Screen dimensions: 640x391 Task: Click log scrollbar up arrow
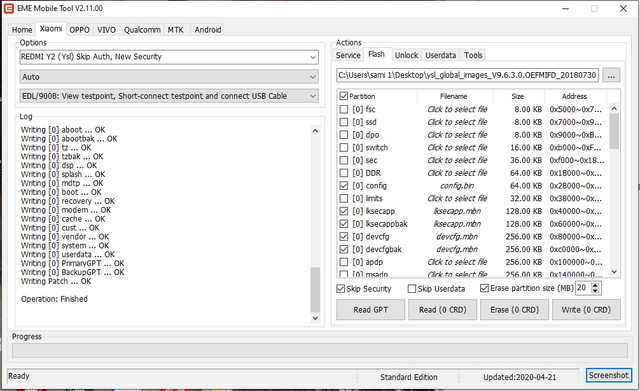pyautogui.click(x=315, y=131)
